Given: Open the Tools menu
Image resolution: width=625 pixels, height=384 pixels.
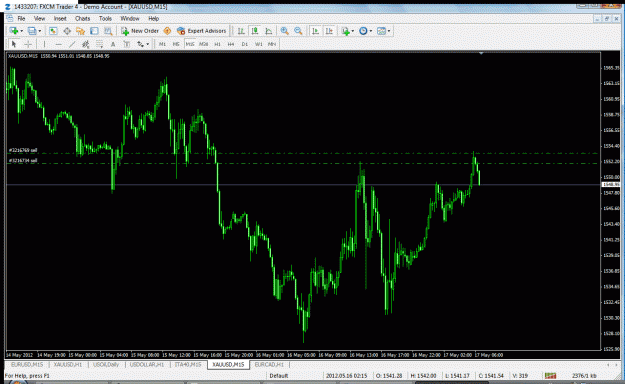Looking at the screenshot, I should pos(105,18).
